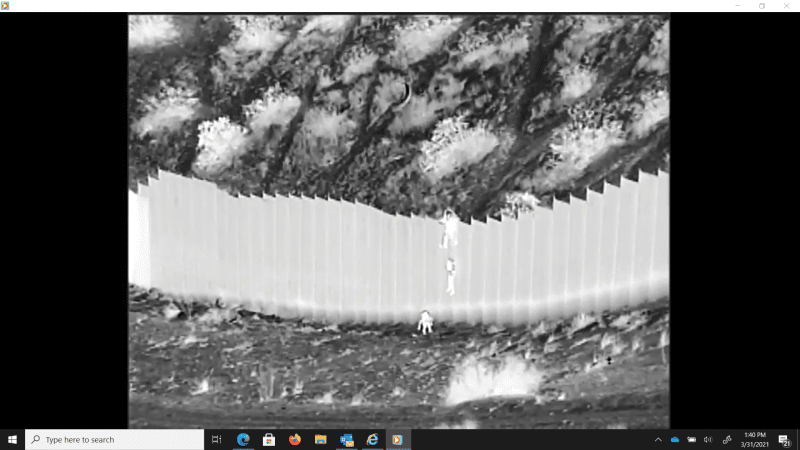Open the clock showing 1:40 PM
Image resolution: width=800 pixels, height=450 pixels.
[756, 439]
